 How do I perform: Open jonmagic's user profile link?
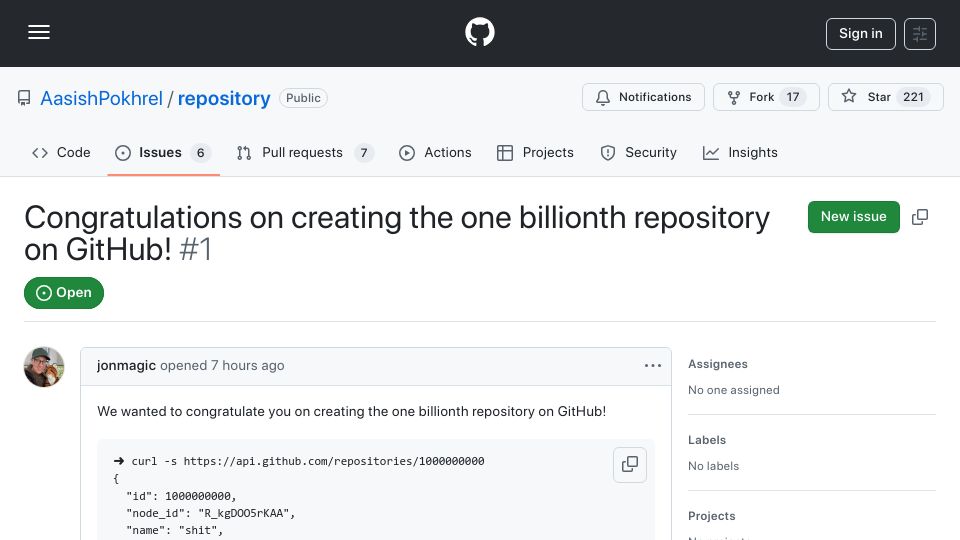(x=126, y=366)
